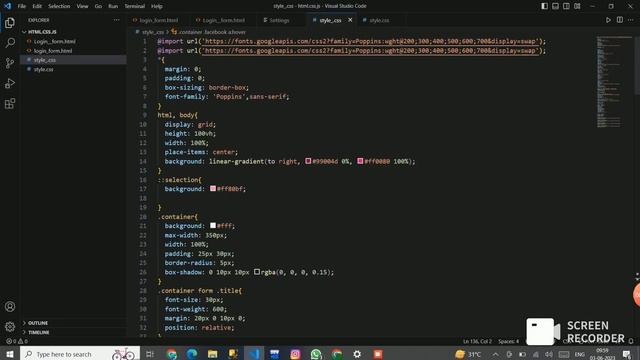Open the Search view in activity bar

pos(10,42)
